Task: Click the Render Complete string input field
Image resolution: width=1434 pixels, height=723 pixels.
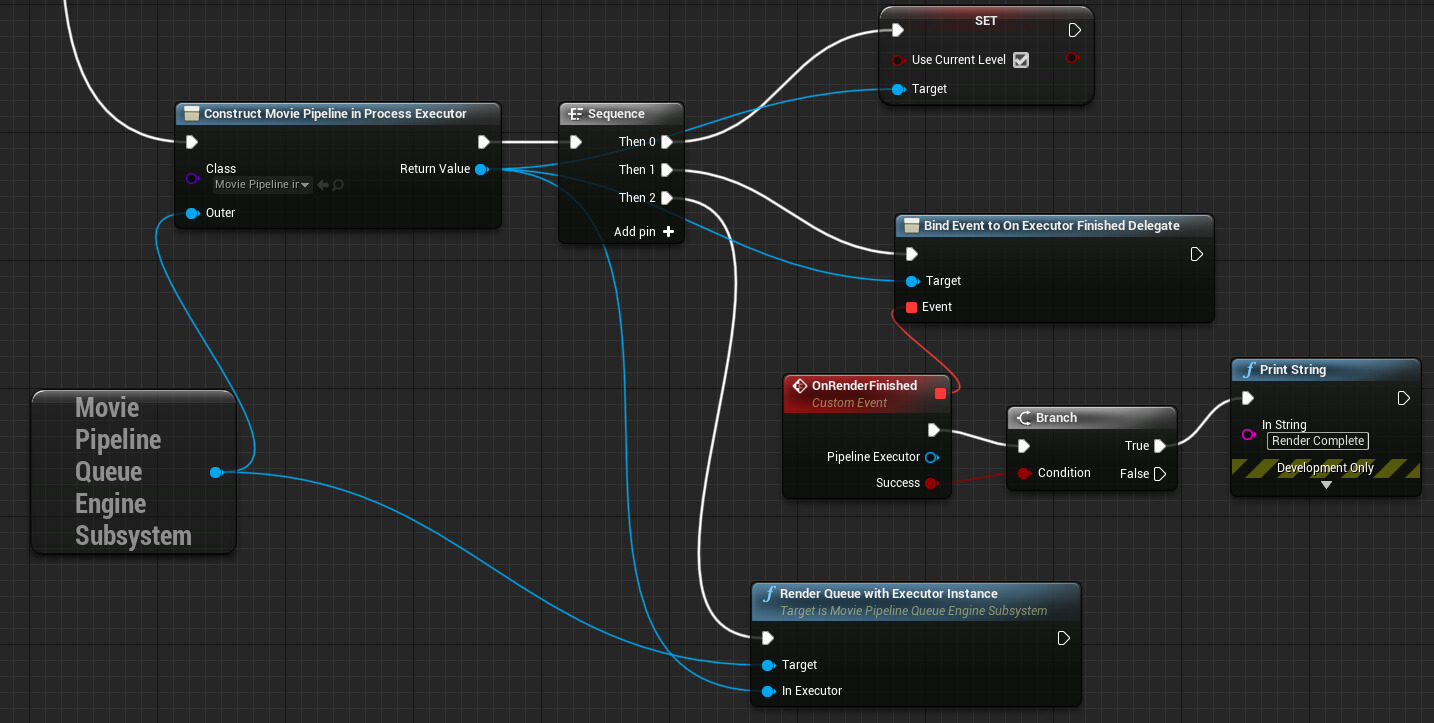Action: click(1317, 441)
